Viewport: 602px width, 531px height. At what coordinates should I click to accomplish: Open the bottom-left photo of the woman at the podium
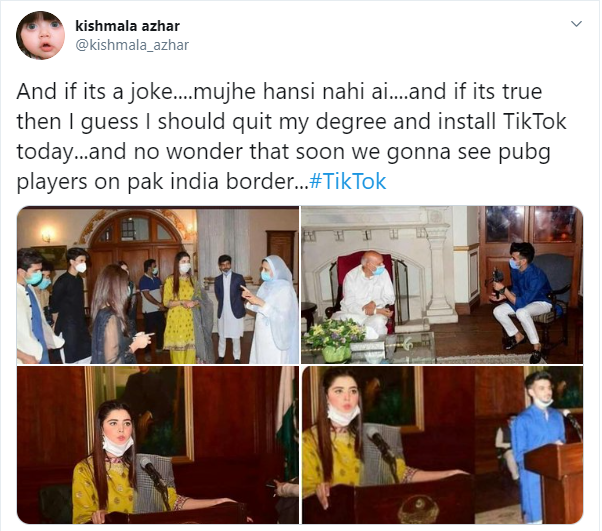(x=158, y=445)
